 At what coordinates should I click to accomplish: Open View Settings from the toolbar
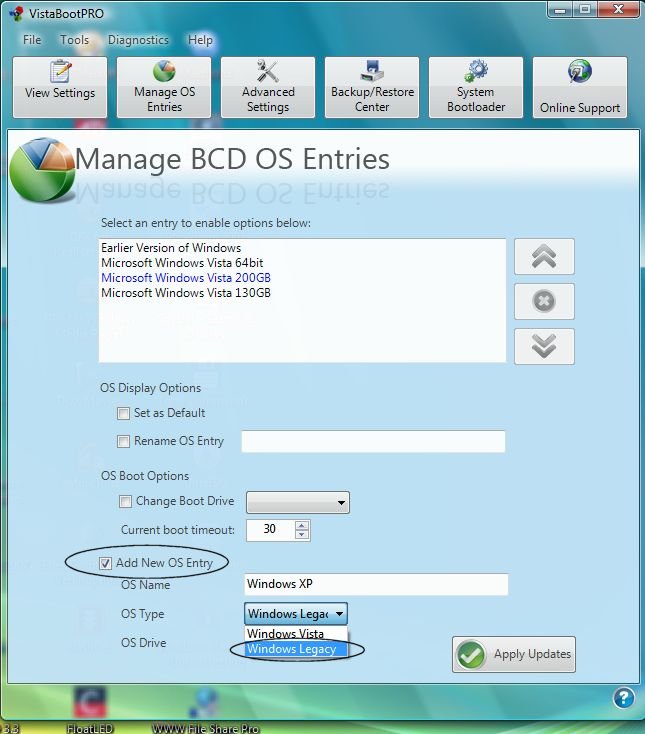click(60, 87)
